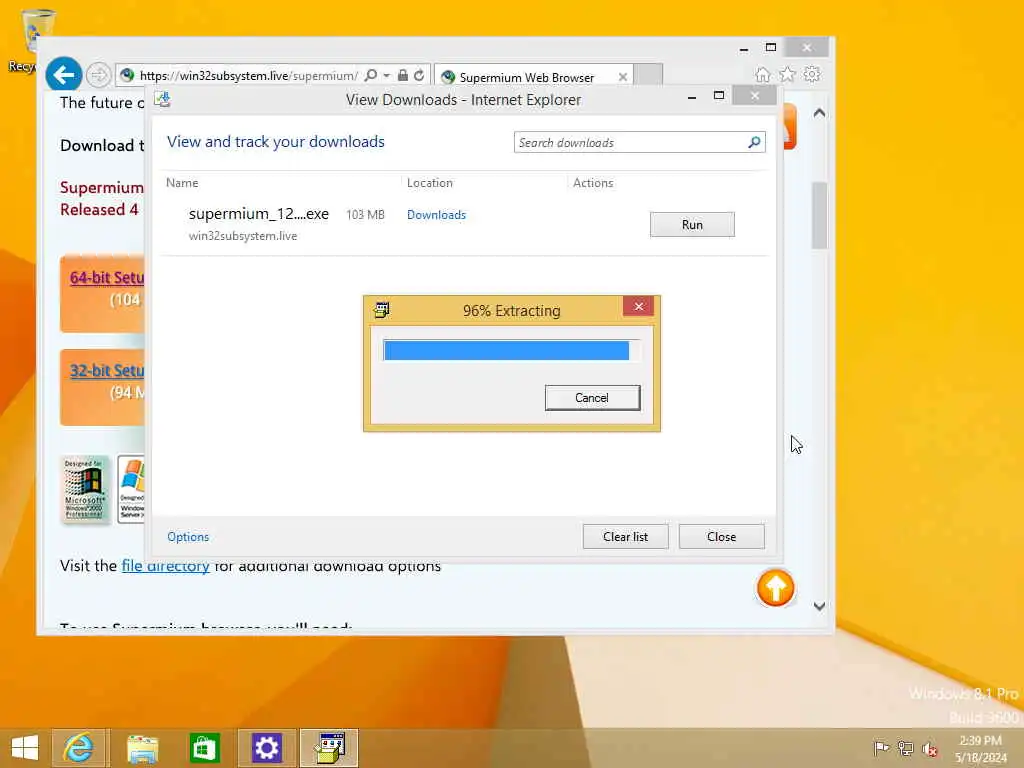Click the installer extractor taskbar icon
The height and width of the screenshot is (768, 1024).
click(x=329, y=748)
